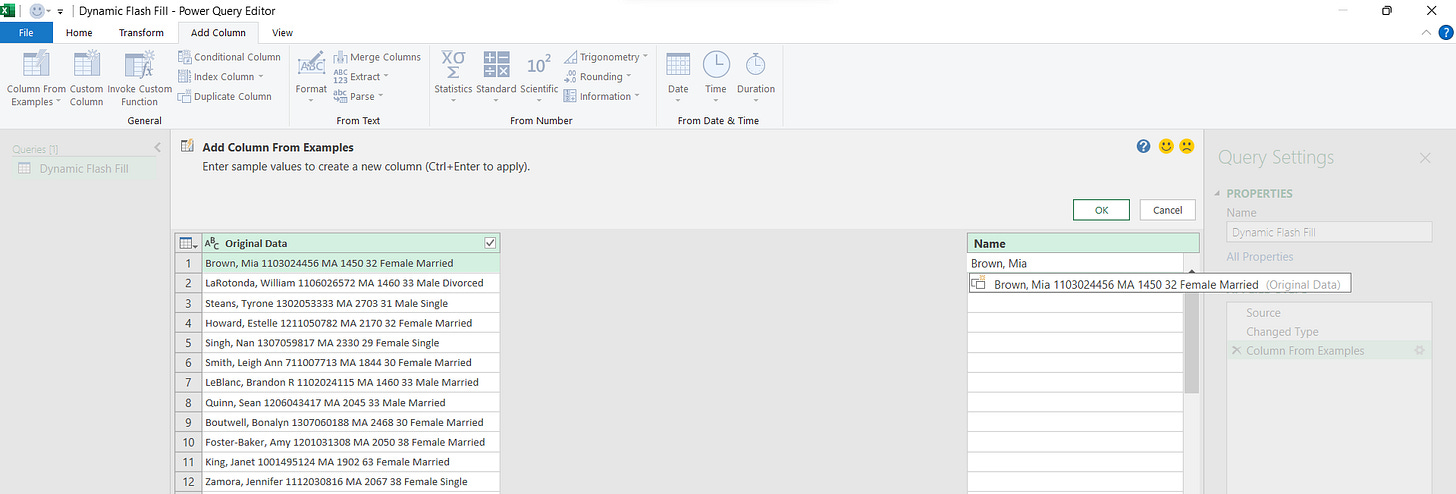Screen dimensions: 1456x494
Task: Switch to the Transform tab
Action: click(141, 32)
